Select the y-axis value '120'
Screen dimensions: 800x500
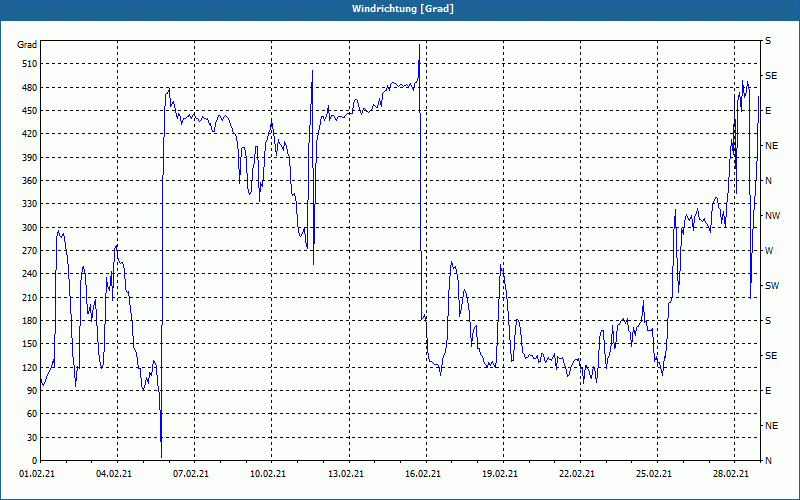(x=30, y=367)
